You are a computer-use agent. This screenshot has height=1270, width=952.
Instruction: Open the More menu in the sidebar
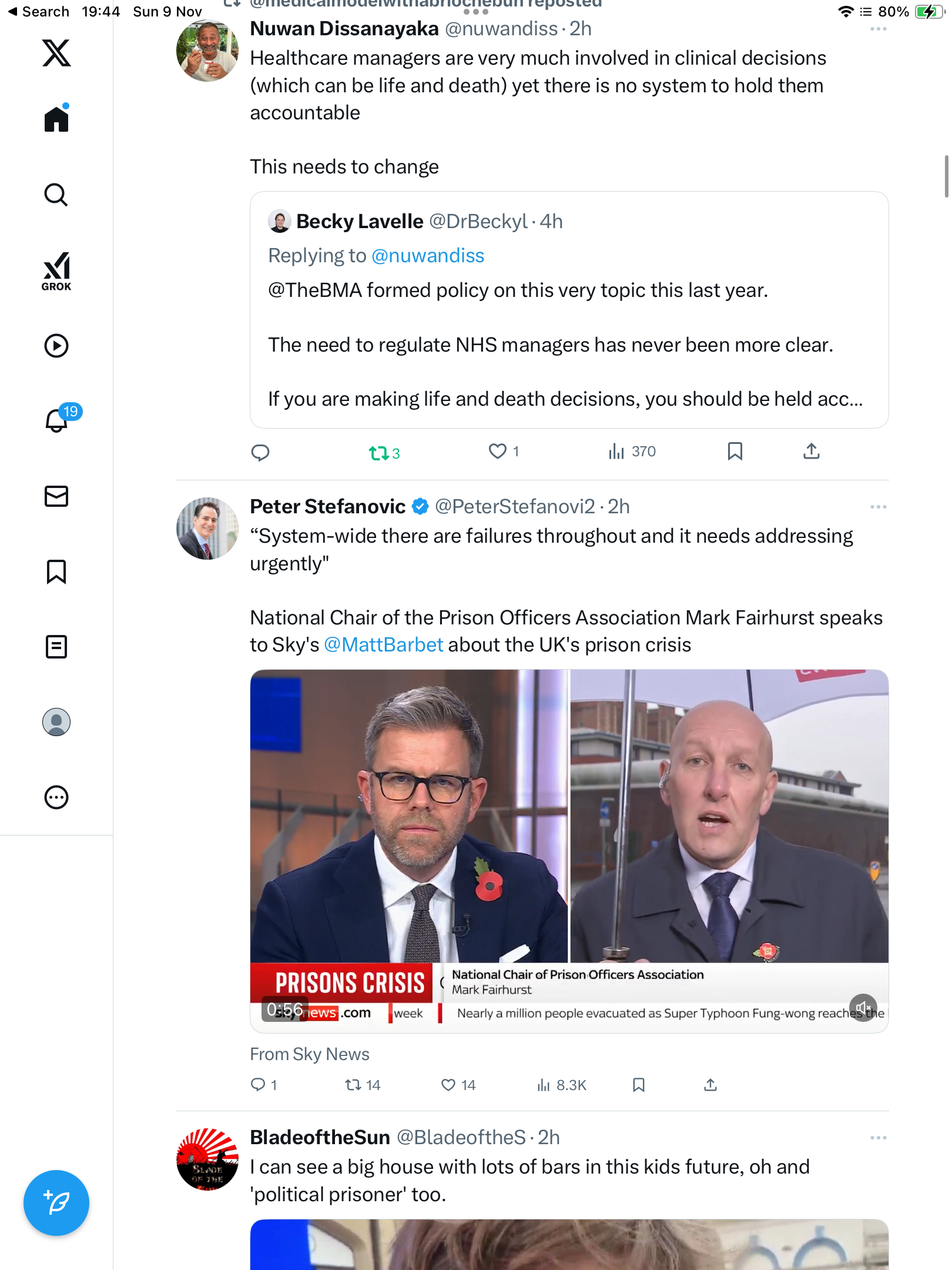click(56, 797)
